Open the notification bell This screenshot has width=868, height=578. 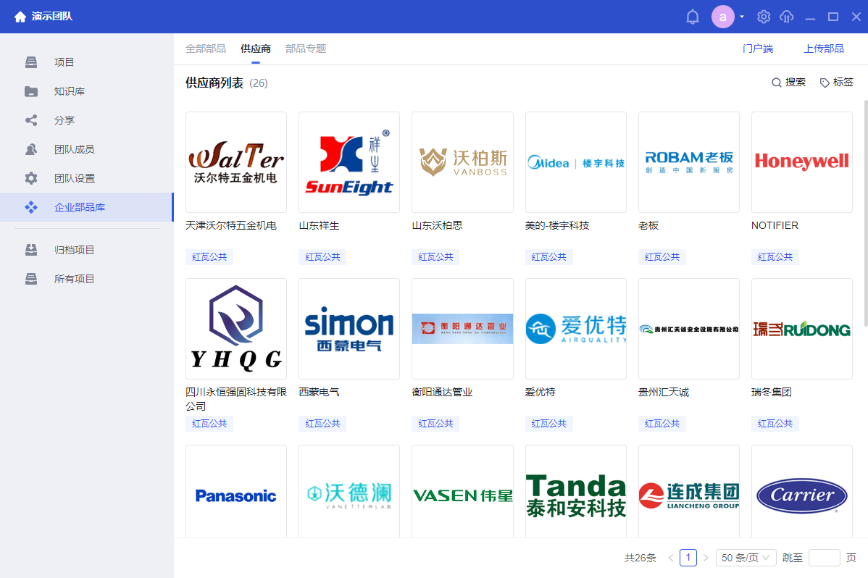click(x=693, y=17)
